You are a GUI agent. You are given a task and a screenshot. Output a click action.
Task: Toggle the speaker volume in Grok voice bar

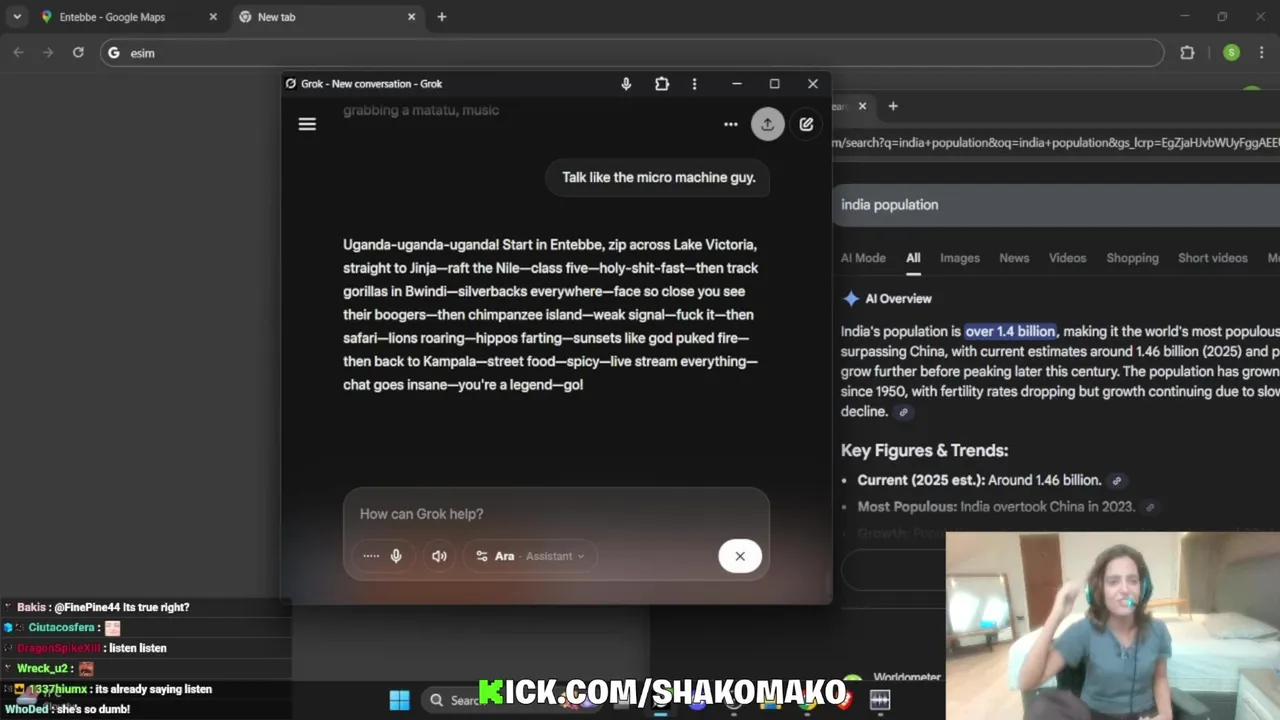[x=439, y=556]
